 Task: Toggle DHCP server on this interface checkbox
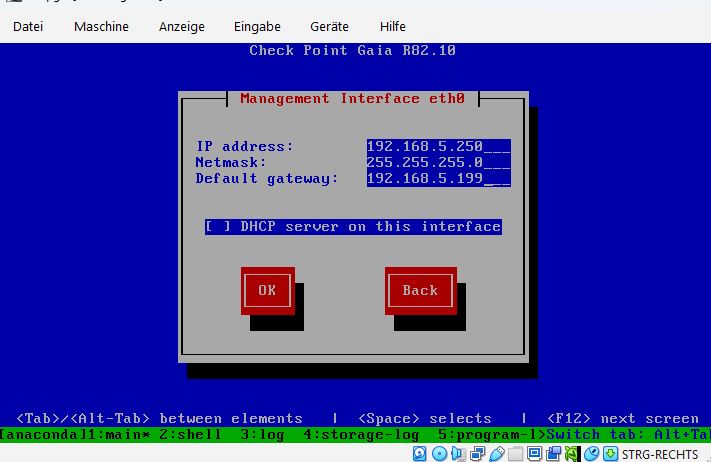click(x=353, y=226)
